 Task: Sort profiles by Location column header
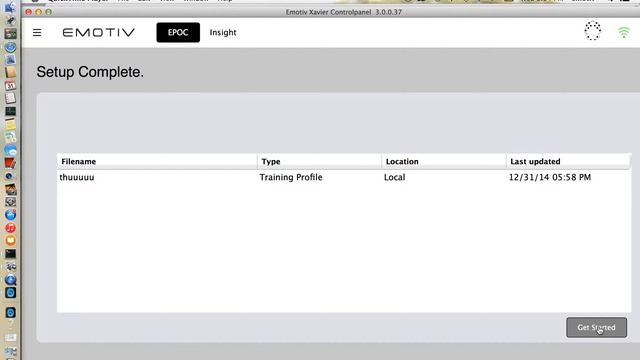coord(444,162)
